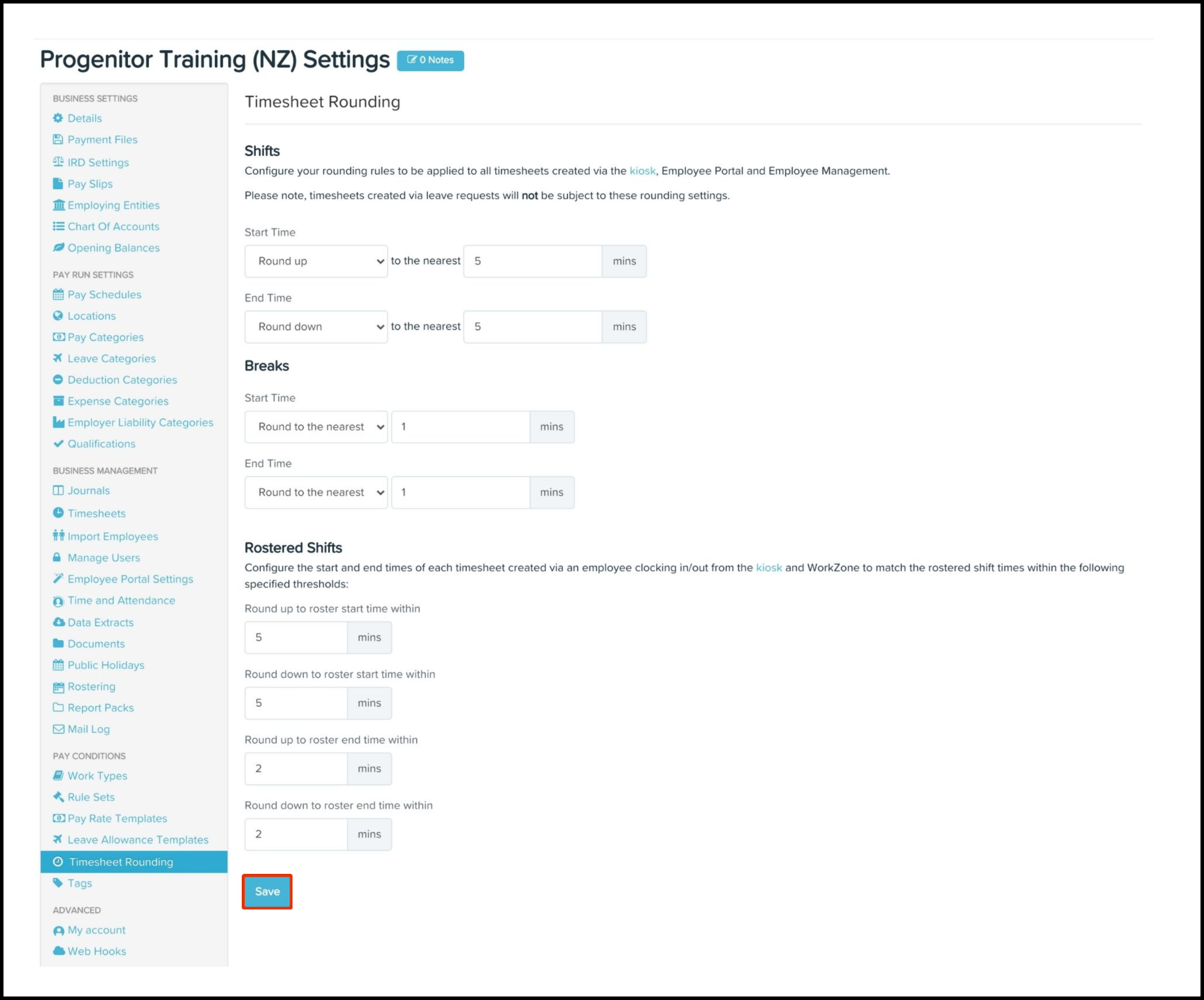Screen dimensions: 1204x1000
Task: Open the Shifts Start Time rounding dropdown
Action: pyautogui.click(x=316, y=261)
